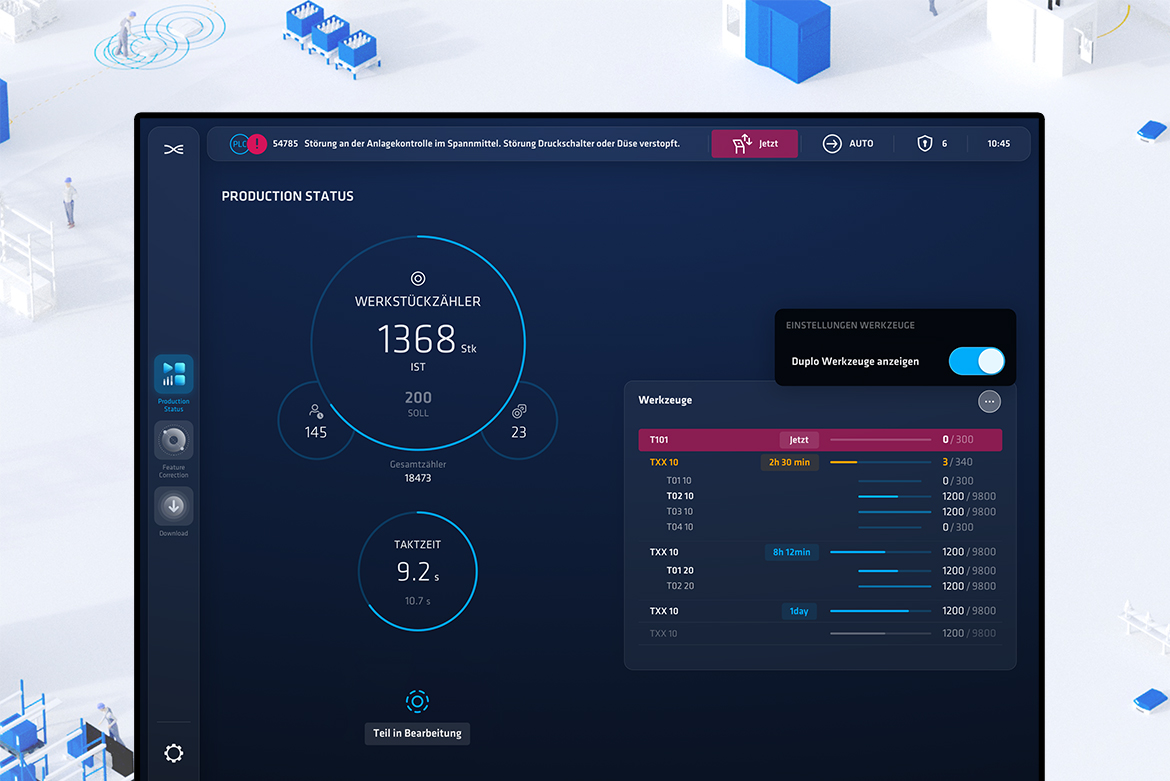The image size is (1170, 781).
Task: Click the gears icon on the 23 counter
Action: tap(520, 413)
